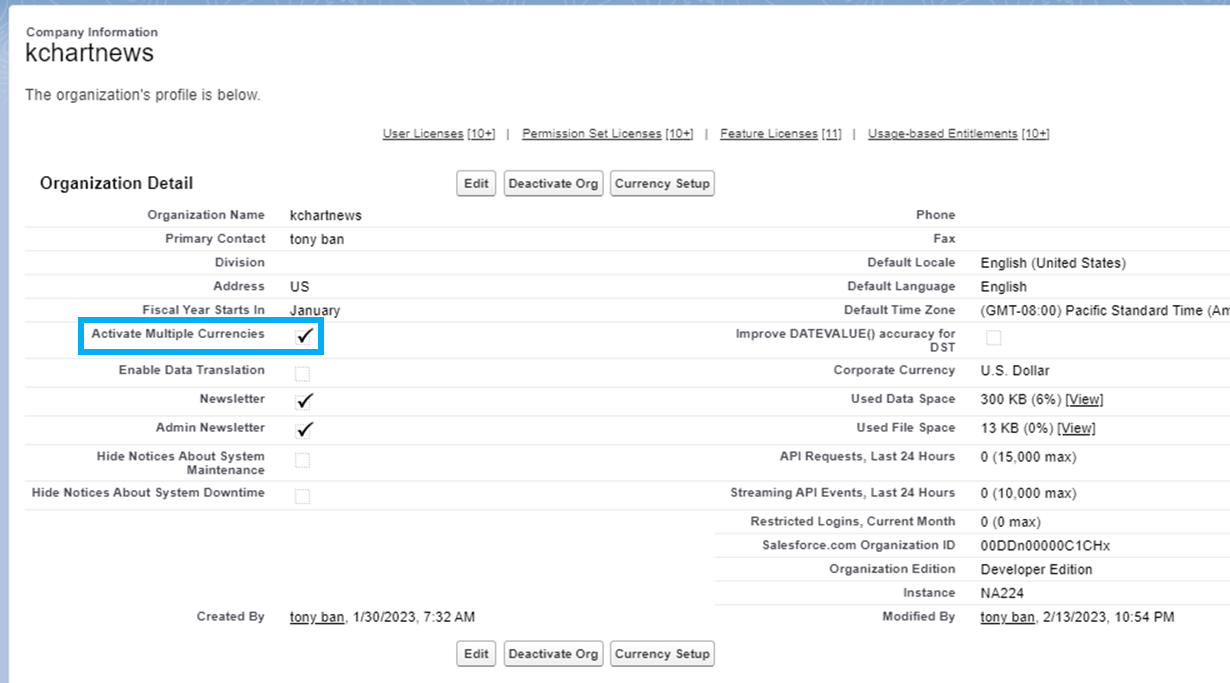Click Default Language value English
1230x683 pixels.
1004,287
